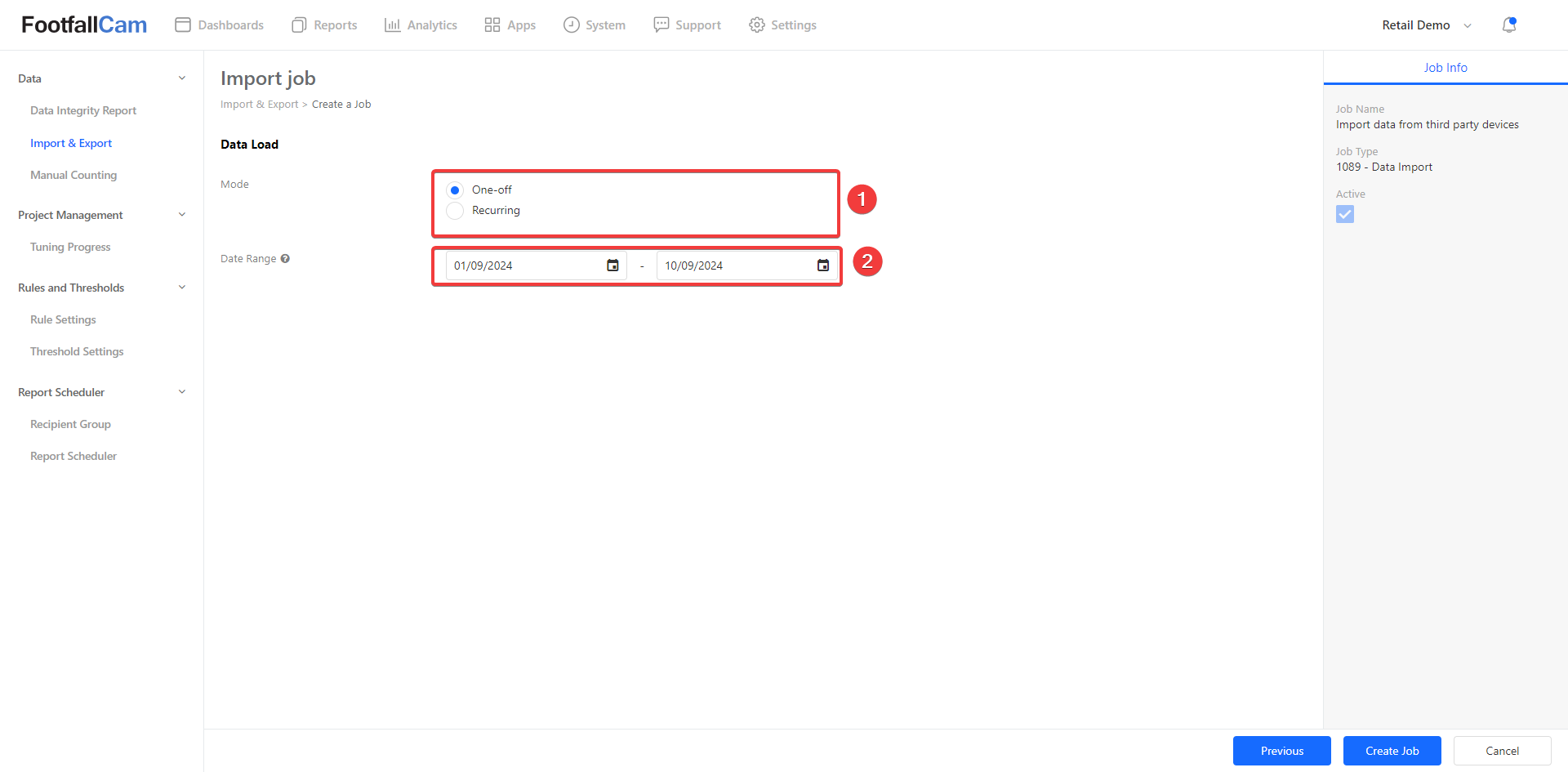The width and height of the screenshot is (1568, 772).
Task: Open the start date calendar picker
Action: point(612,266)
